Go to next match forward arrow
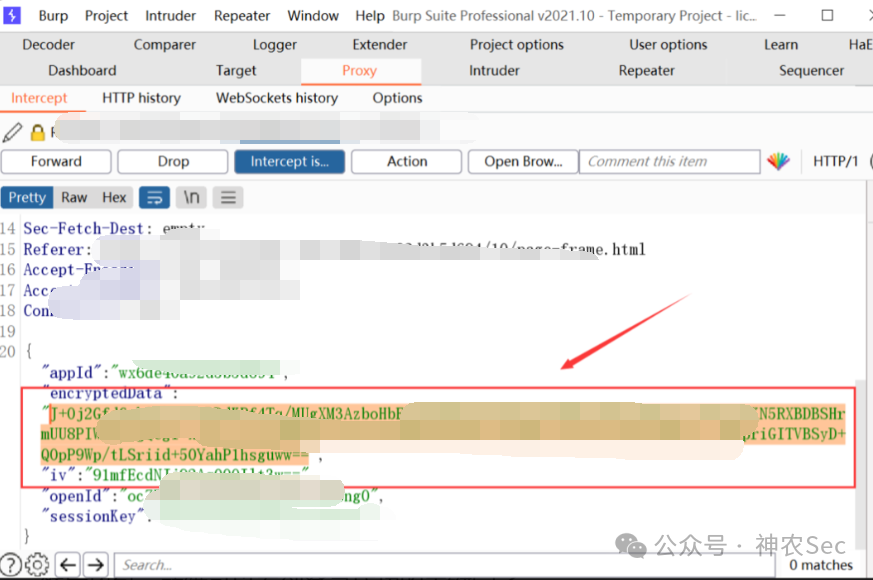The width and height of the screenshot is (873, 580). point(96,565)
